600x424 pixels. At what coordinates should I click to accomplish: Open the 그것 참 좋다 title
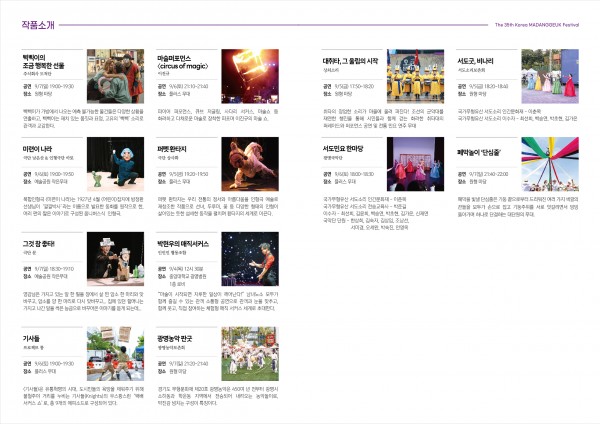tap(40, 240)
